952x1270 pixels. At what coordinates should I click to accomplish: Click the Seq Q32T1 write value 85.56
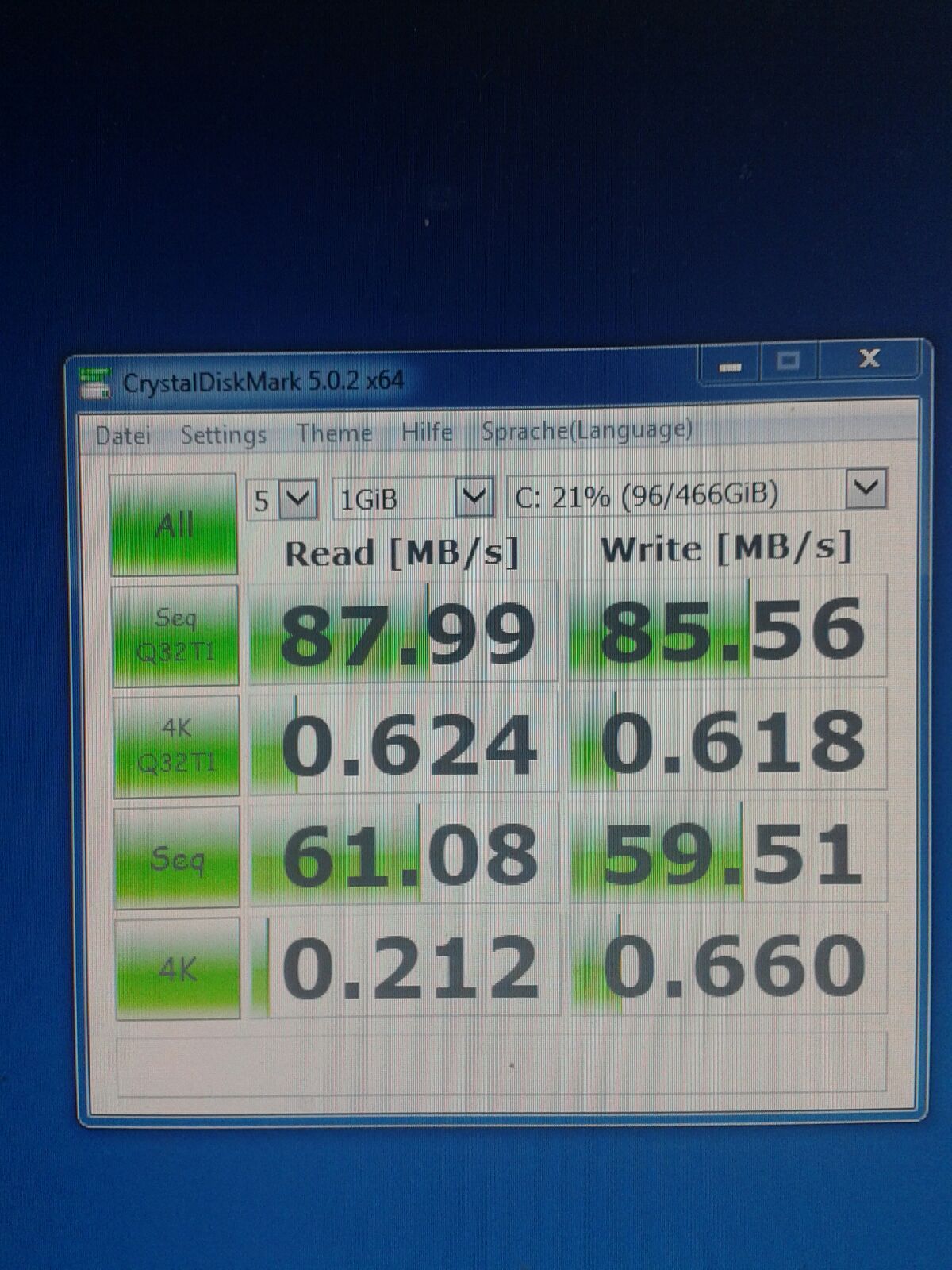pyautogui.click(x=727, y=628)
